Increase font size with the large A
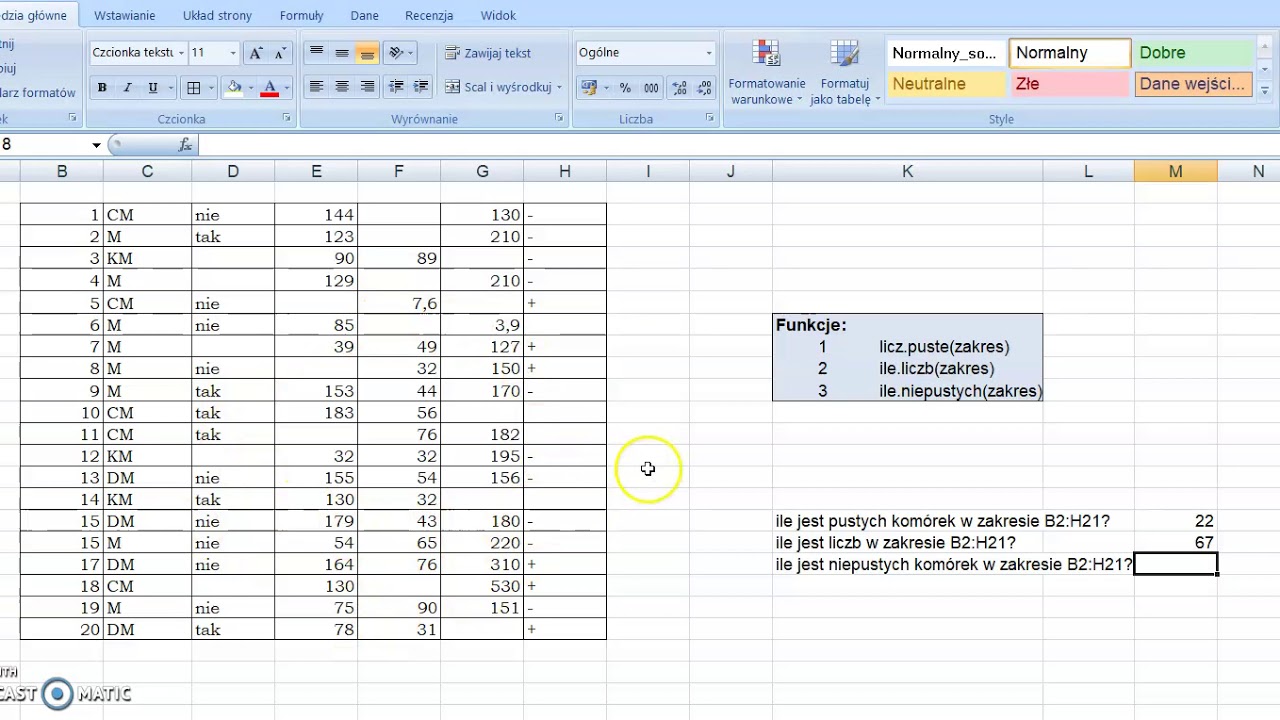This screenshot has width=1280, height=720. tap(256, 53)
